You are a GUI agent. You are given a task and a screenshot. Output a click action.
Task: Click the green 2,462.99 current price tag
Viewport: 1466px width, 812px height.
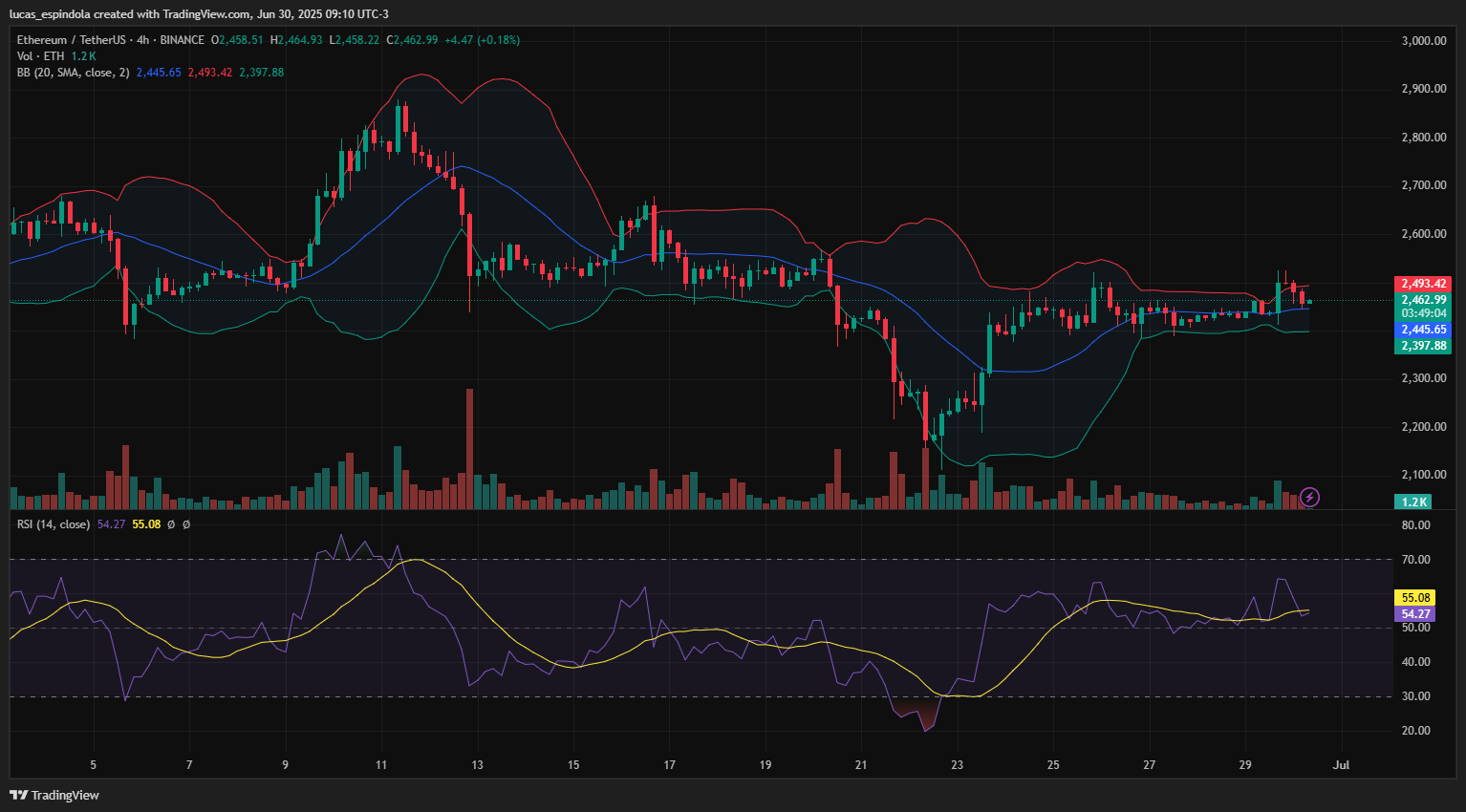pos(1423,300)
